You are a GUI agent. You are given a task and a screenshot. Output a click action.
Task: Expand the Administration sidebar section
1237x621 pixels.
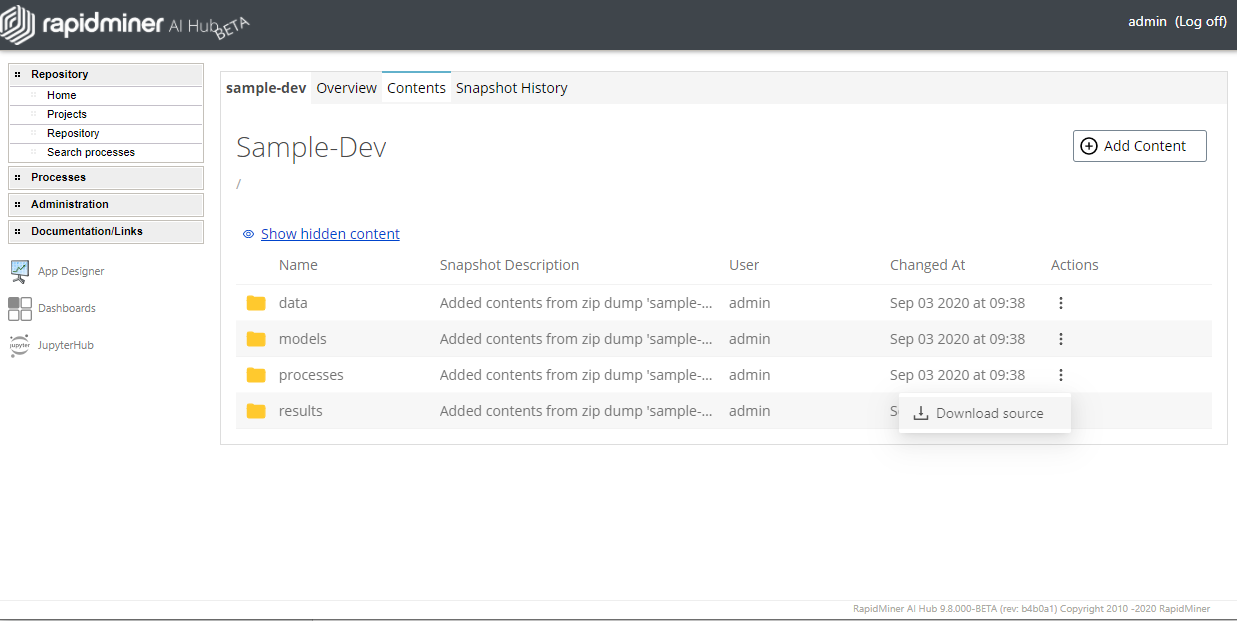pyautogui.click(x=106, y=204)
